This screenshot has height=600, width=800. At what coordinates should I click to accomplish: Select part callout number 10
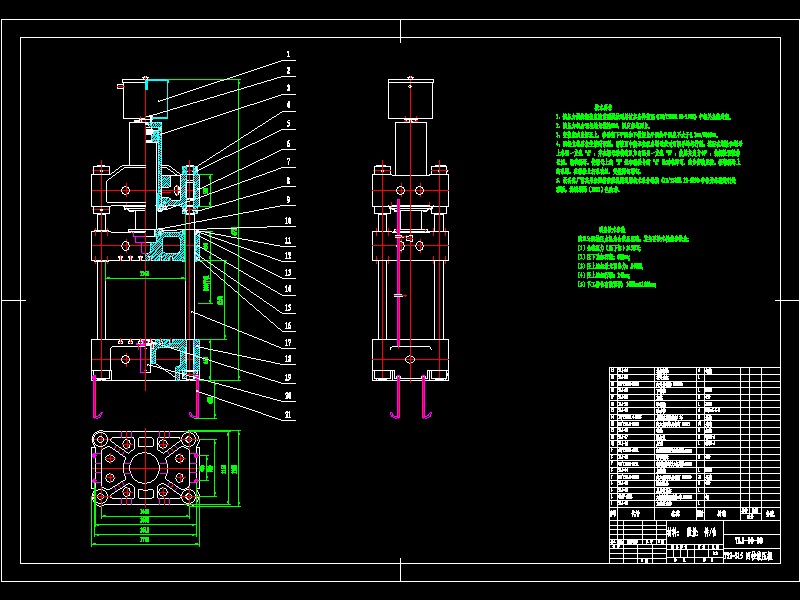(288, 221)
